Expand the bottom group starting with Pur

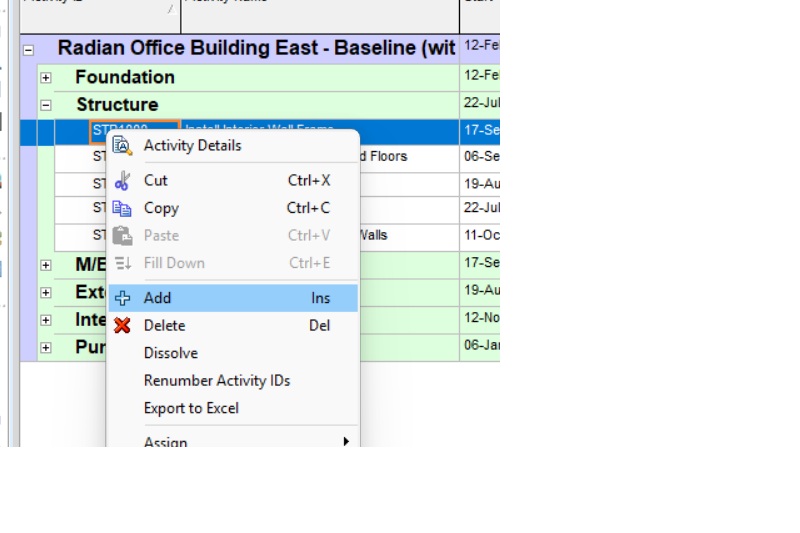[45, 347]
